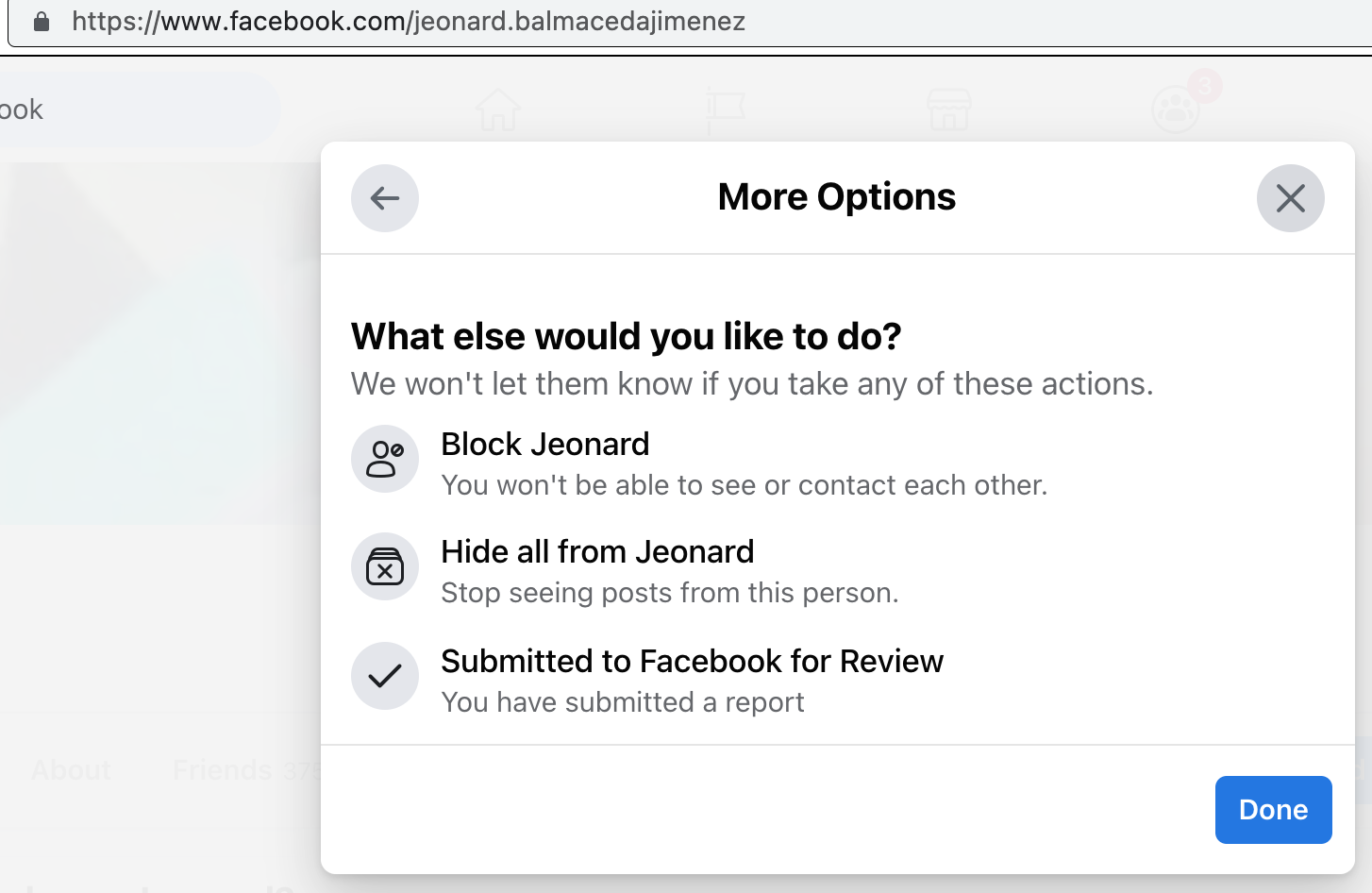Click the report submitted checkmark icon
Screen dimensions: 1372x893
[x=385, y=676]
